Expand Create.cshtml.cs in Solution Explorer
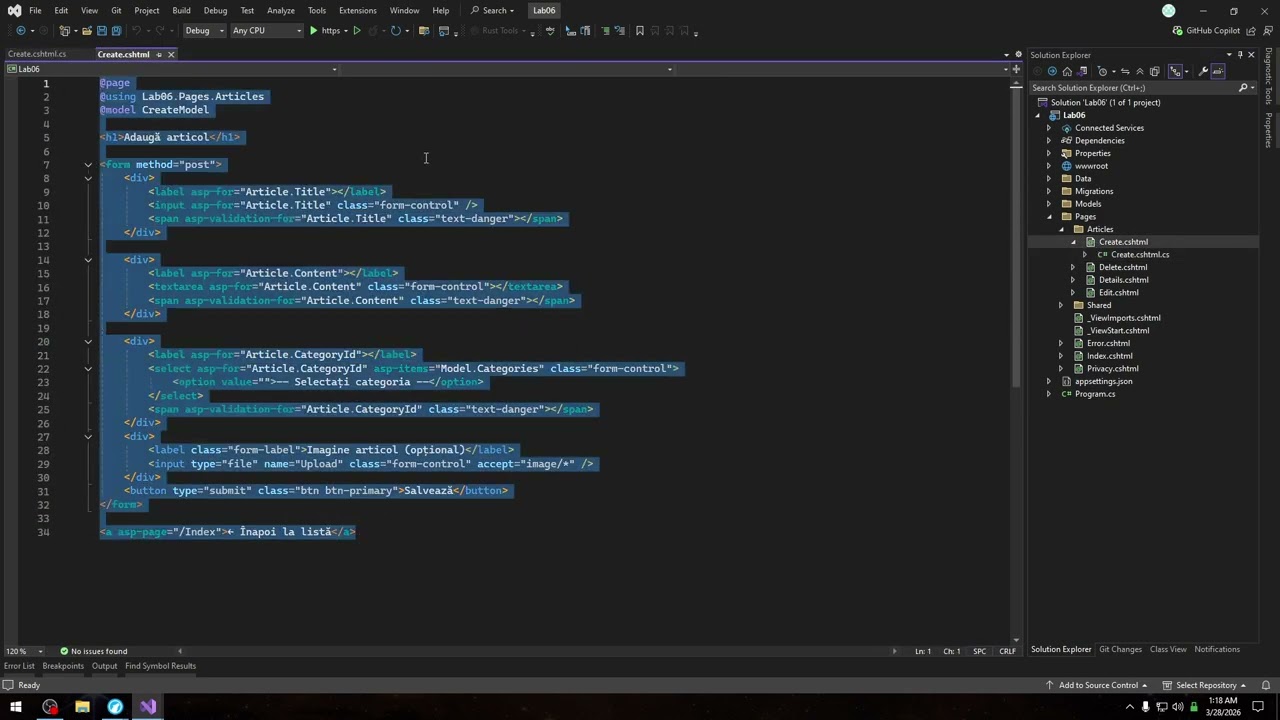Image resolution: width=1280 pixels, height=720 pixels. (x=1085, y=254)
